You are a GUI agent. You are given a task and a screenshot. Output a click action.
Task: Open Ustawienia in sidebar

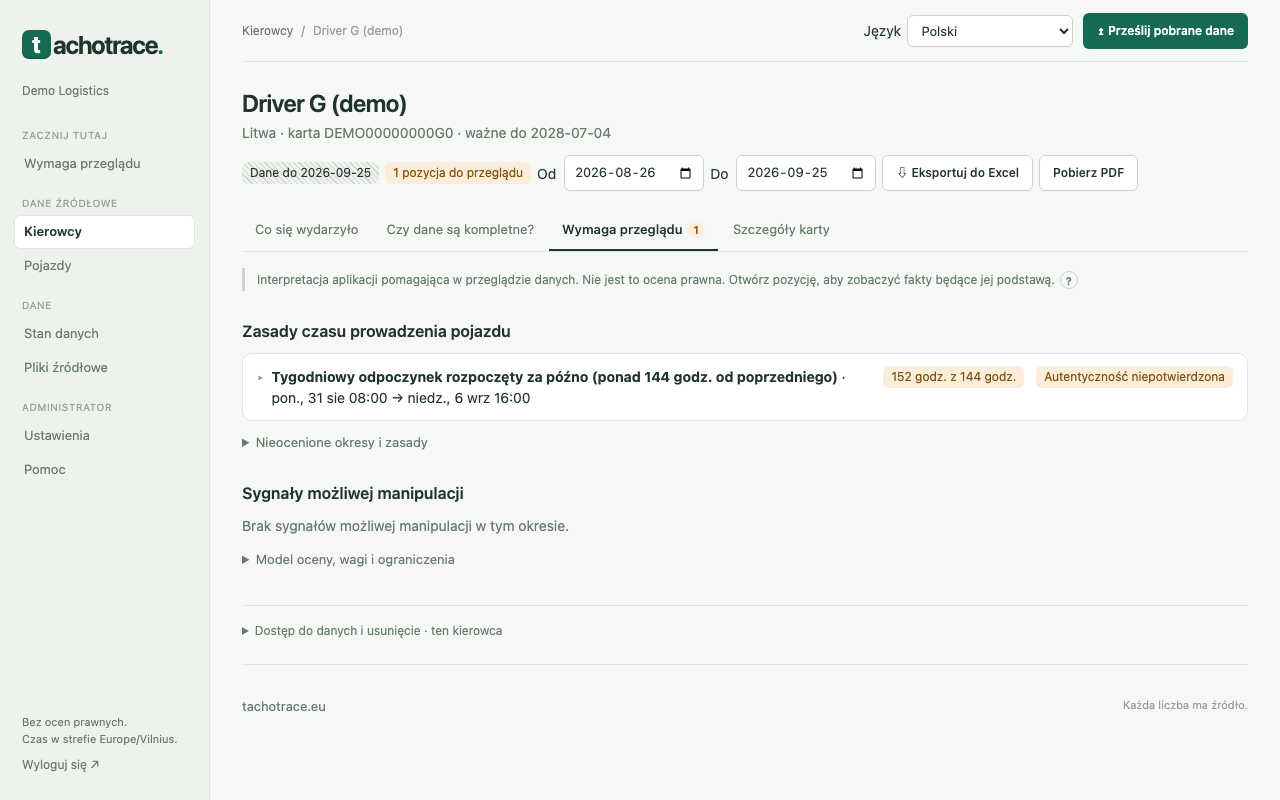pos(104,435)
